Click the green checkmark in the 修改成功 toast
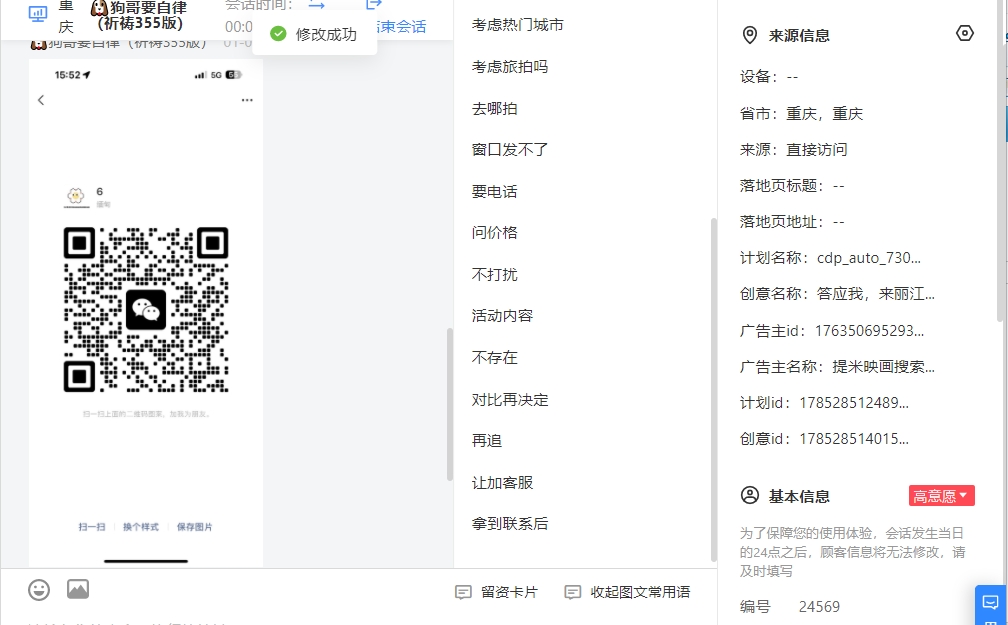The width and height of the screenshot is (1008, 625). [x=278, y=33]
